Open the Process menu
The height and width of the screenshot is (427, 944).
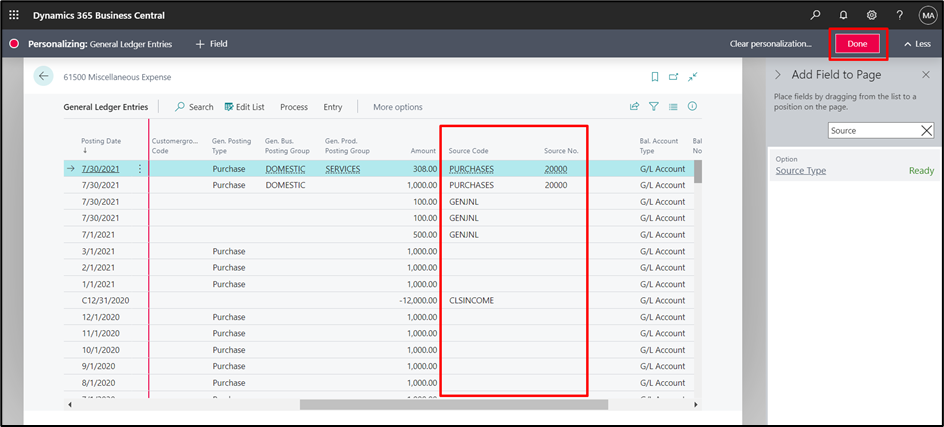(294, 107)
